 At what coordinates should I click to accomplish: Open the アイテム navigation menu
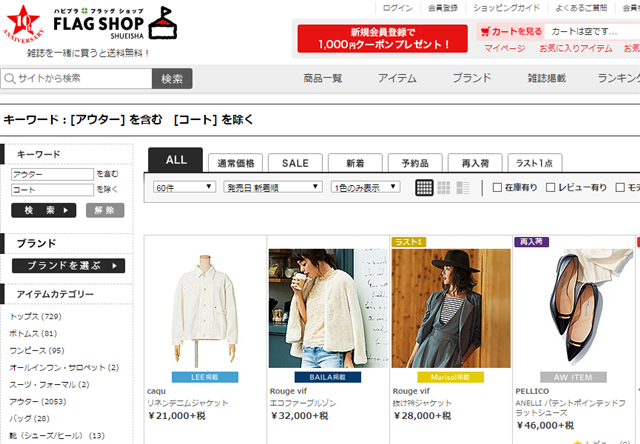399,78
